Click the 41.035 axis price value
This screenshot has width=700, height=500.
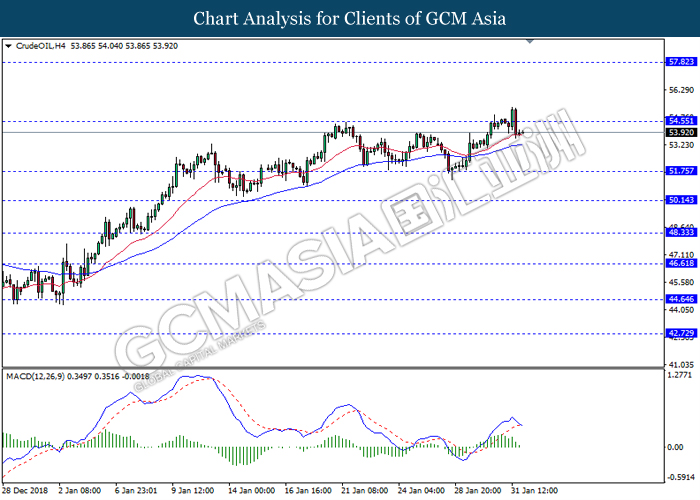click(681, 364)
